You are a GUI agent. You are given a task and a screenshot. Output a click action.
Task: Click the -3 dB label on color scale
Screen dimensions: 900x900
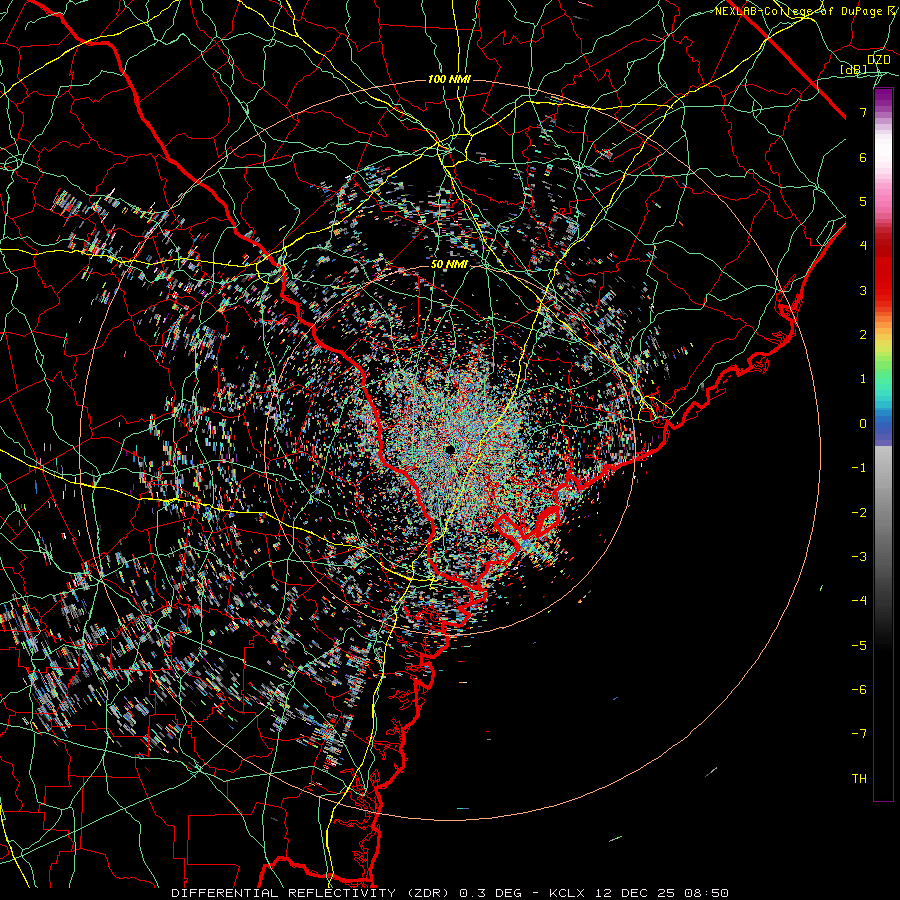tap(859, 557)
